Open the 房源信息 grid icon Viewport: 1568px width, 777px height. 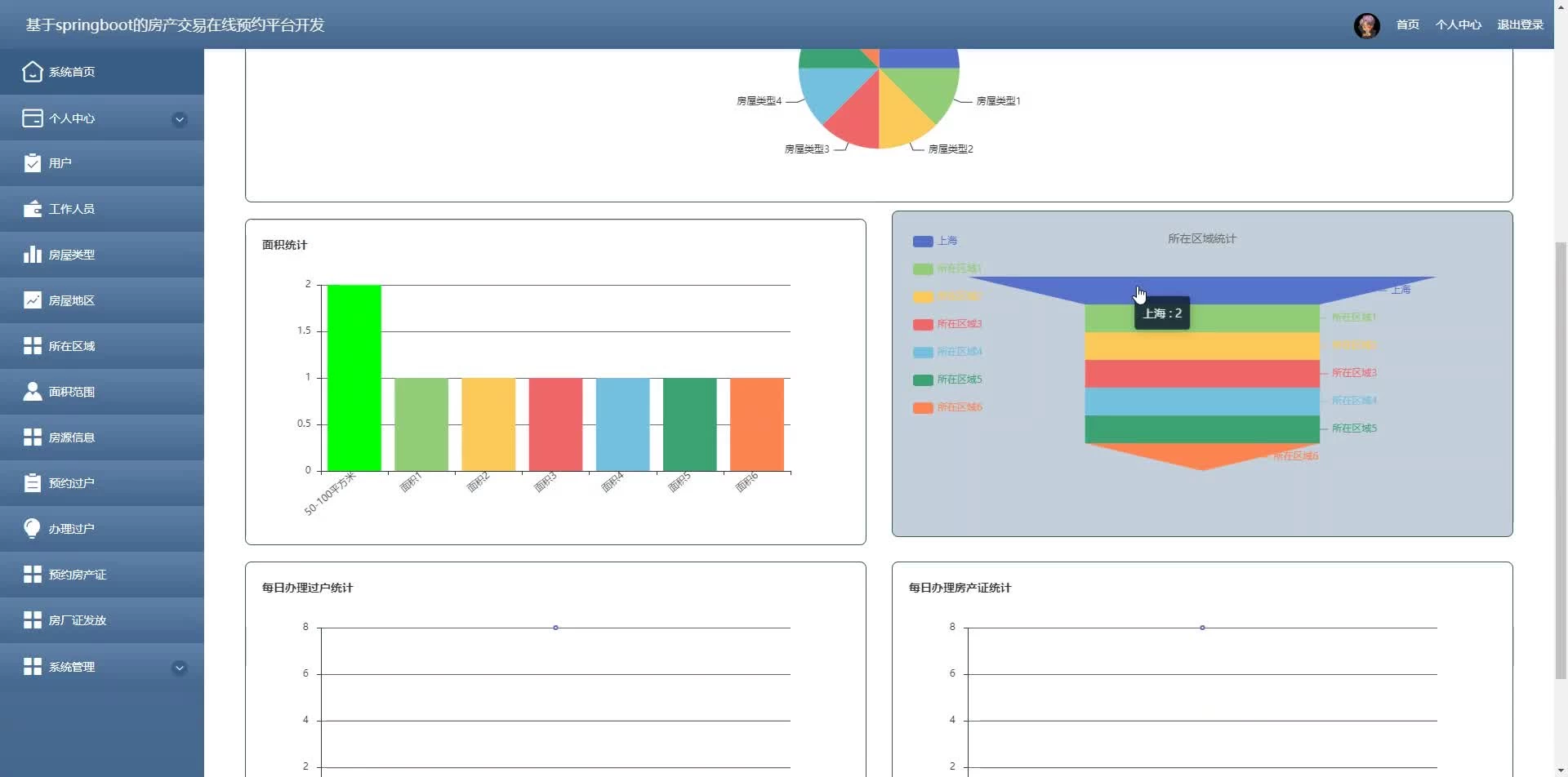(x=33, y=437)
